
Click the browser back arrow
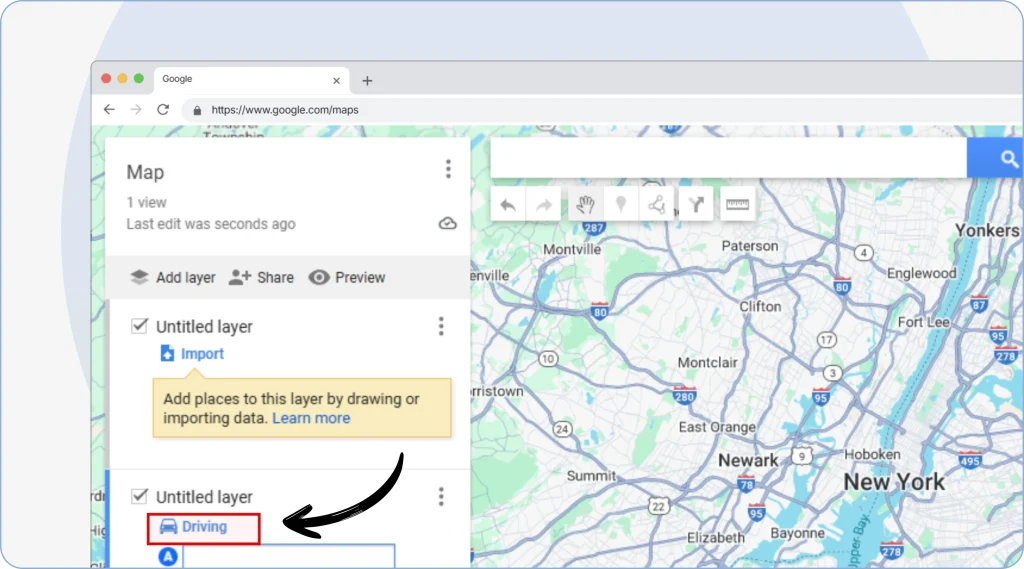click(109, 110)
